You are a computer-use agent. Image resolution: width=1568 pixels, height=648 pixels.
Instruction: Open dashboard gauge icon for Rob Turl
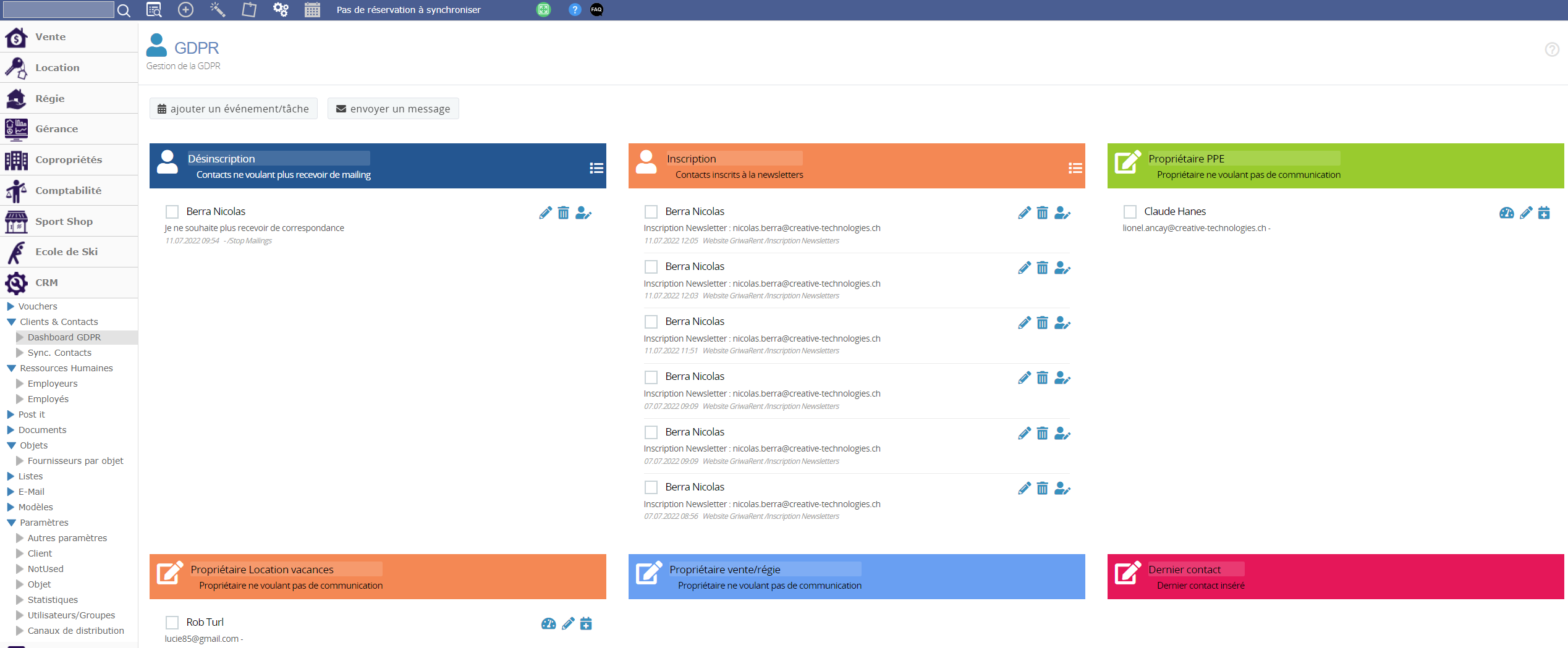pos(548,624)
